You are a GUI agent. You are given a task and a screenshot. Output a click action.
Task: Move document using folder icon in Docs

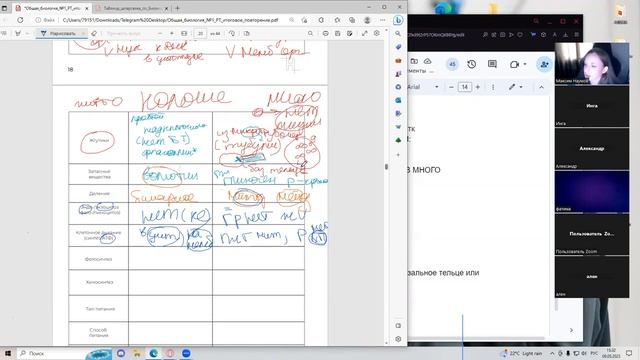414,61
